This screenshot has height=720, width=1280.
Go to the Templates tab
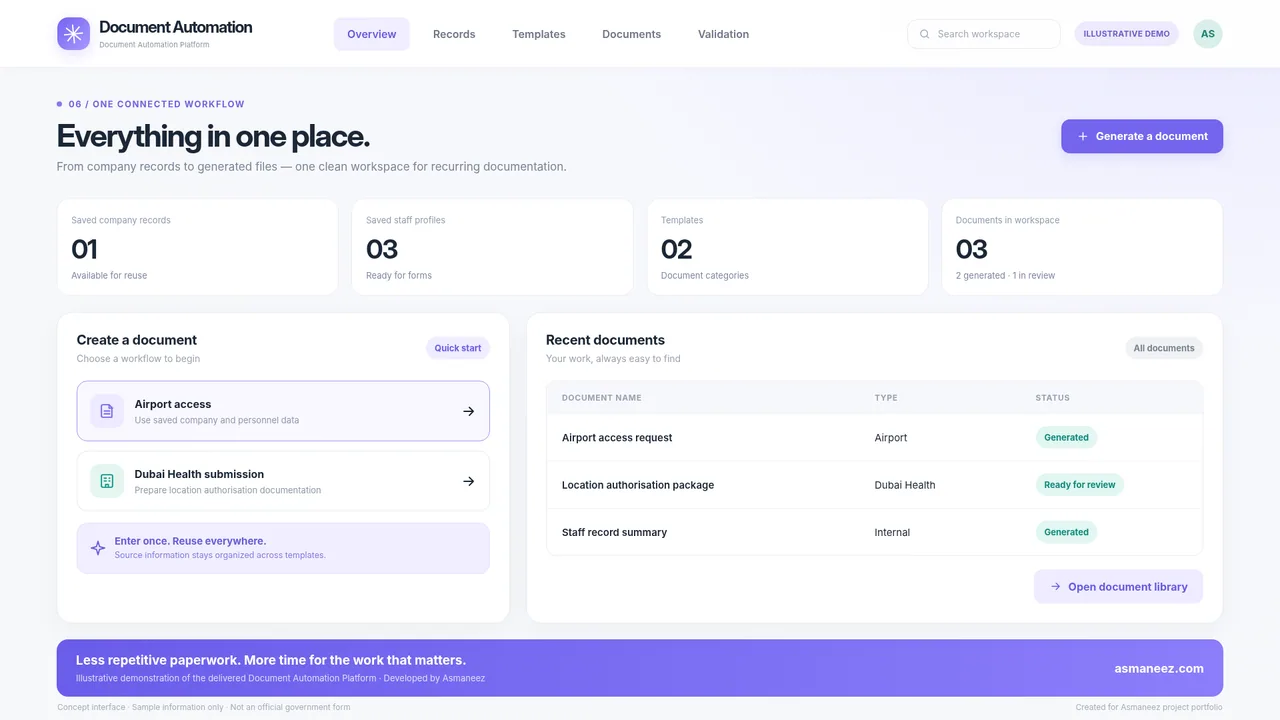click(539, 34)
